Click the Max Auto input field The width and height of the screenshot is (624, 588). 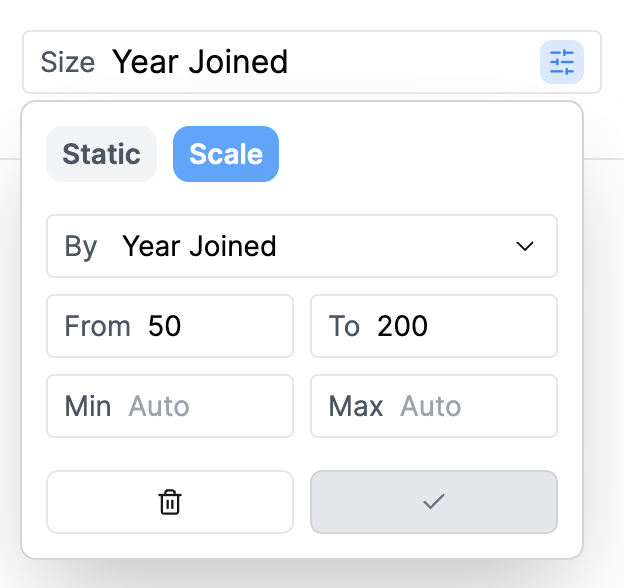click(x=434, y=406)
